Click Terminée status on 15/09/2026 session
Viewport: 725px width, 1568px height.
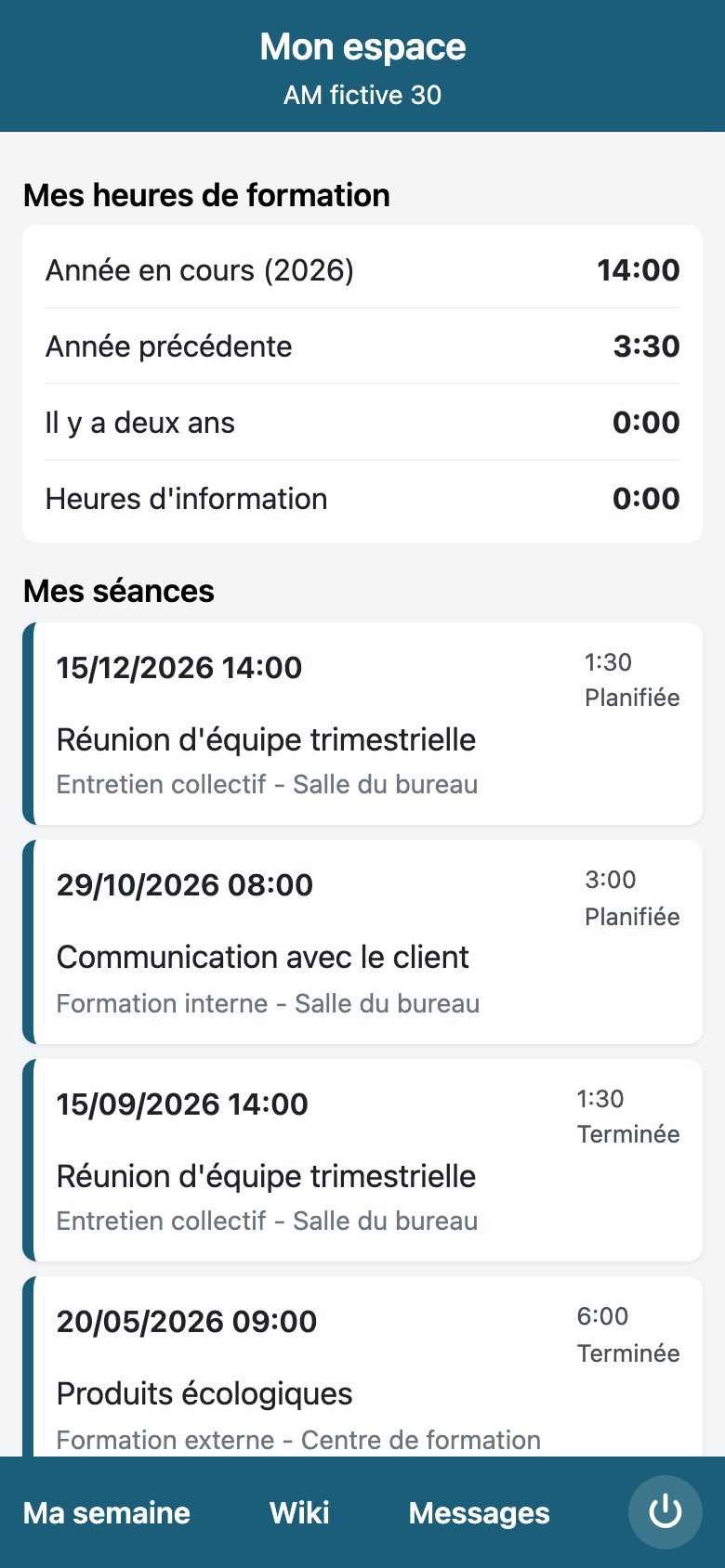coord(628,1134)
